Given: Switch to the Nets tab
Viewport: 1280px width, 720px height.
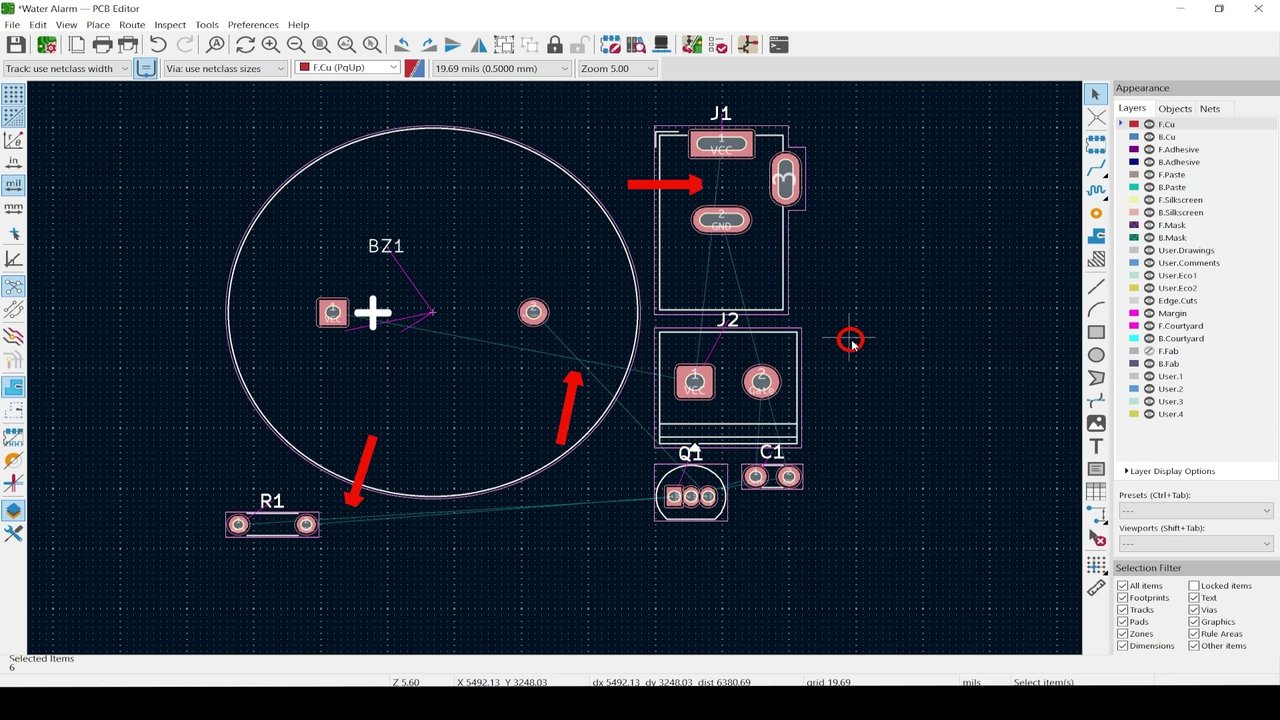Looking at the screenshot, I should tap(1210, 108).
